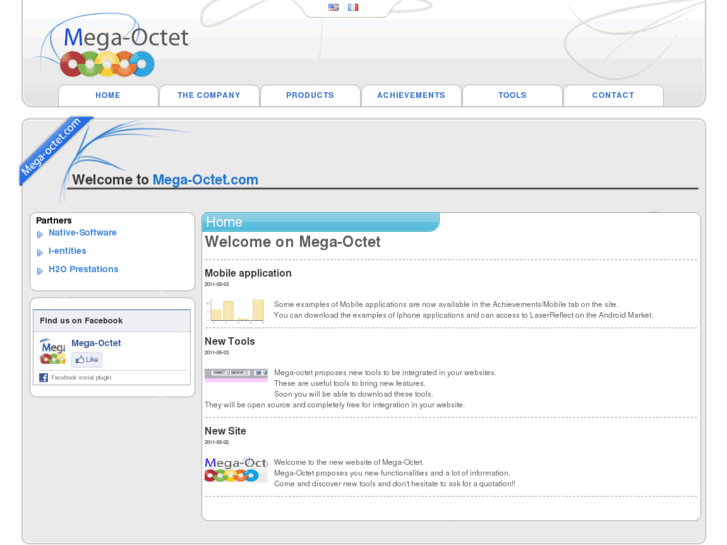The height and width of the screenshot is (545, 727).
Task: Open the TOOLS navigation tab
Action: tap(512, 95)
